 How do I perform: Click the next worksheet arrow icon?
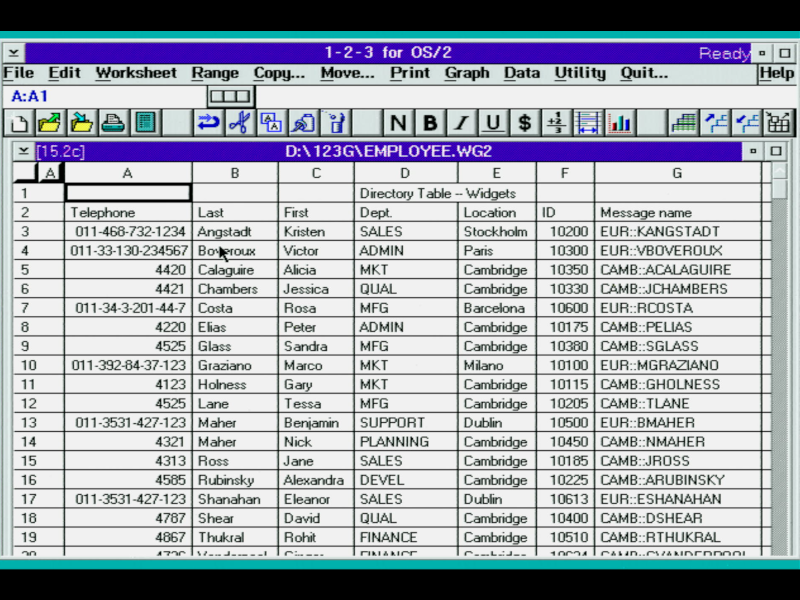coord(715,123)
